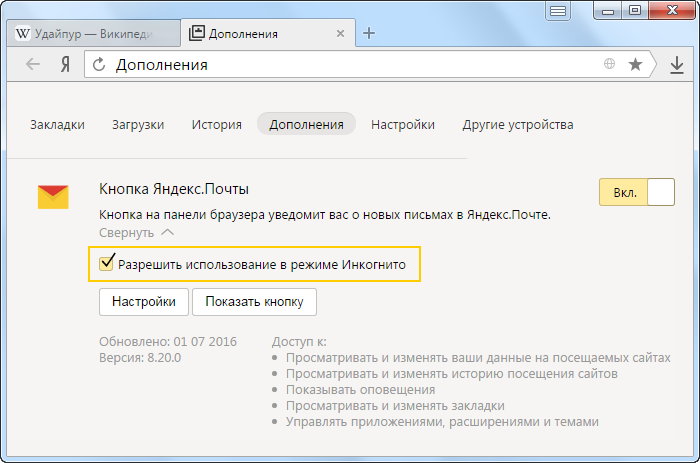Click the Показывать оповещения permission line
The image size is (700, 463).
[x=360, y=390]
